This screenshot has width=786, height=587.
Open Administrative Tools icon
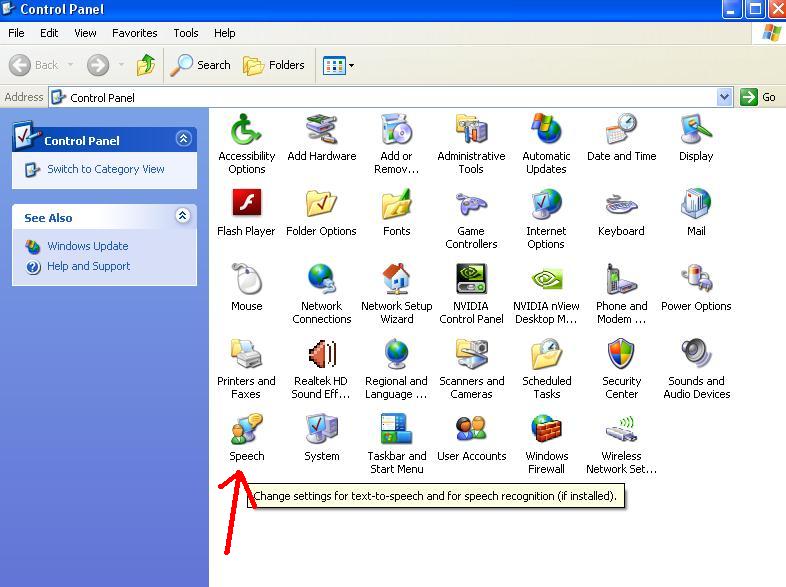pyautogui.click(x=471, y=130)
